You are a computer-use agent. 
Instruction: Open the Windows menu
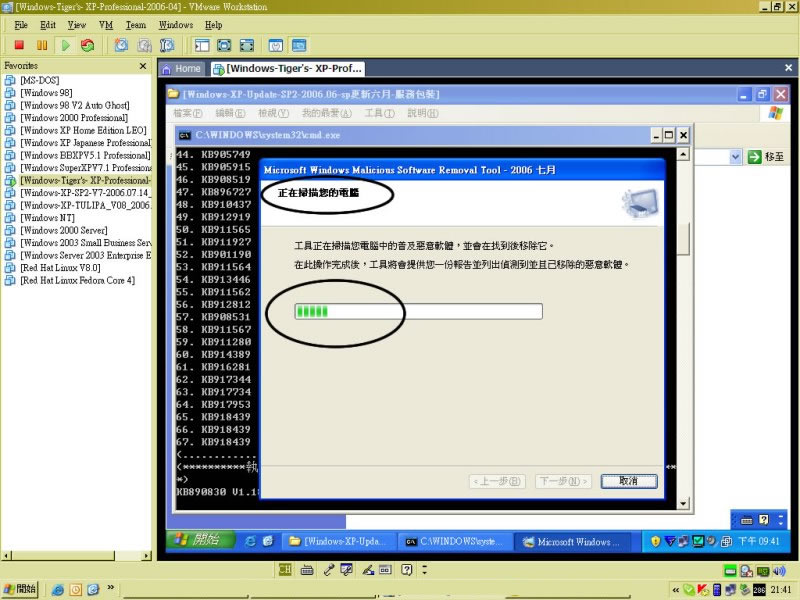[176, 25]
